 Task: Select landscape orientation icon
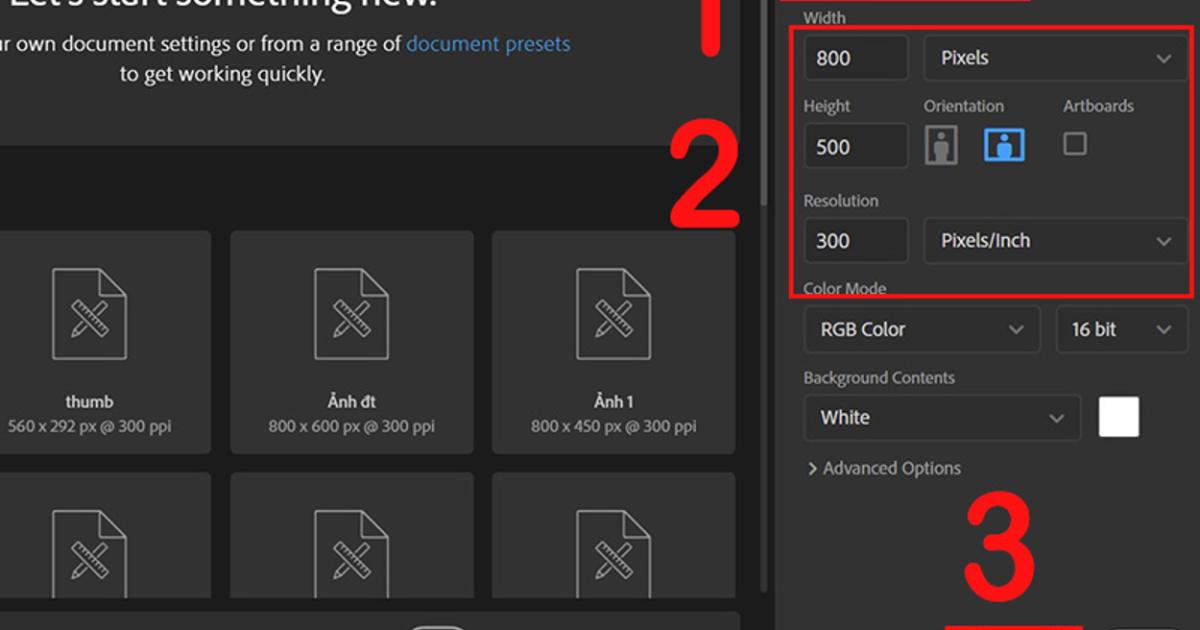pos(1004,145)
